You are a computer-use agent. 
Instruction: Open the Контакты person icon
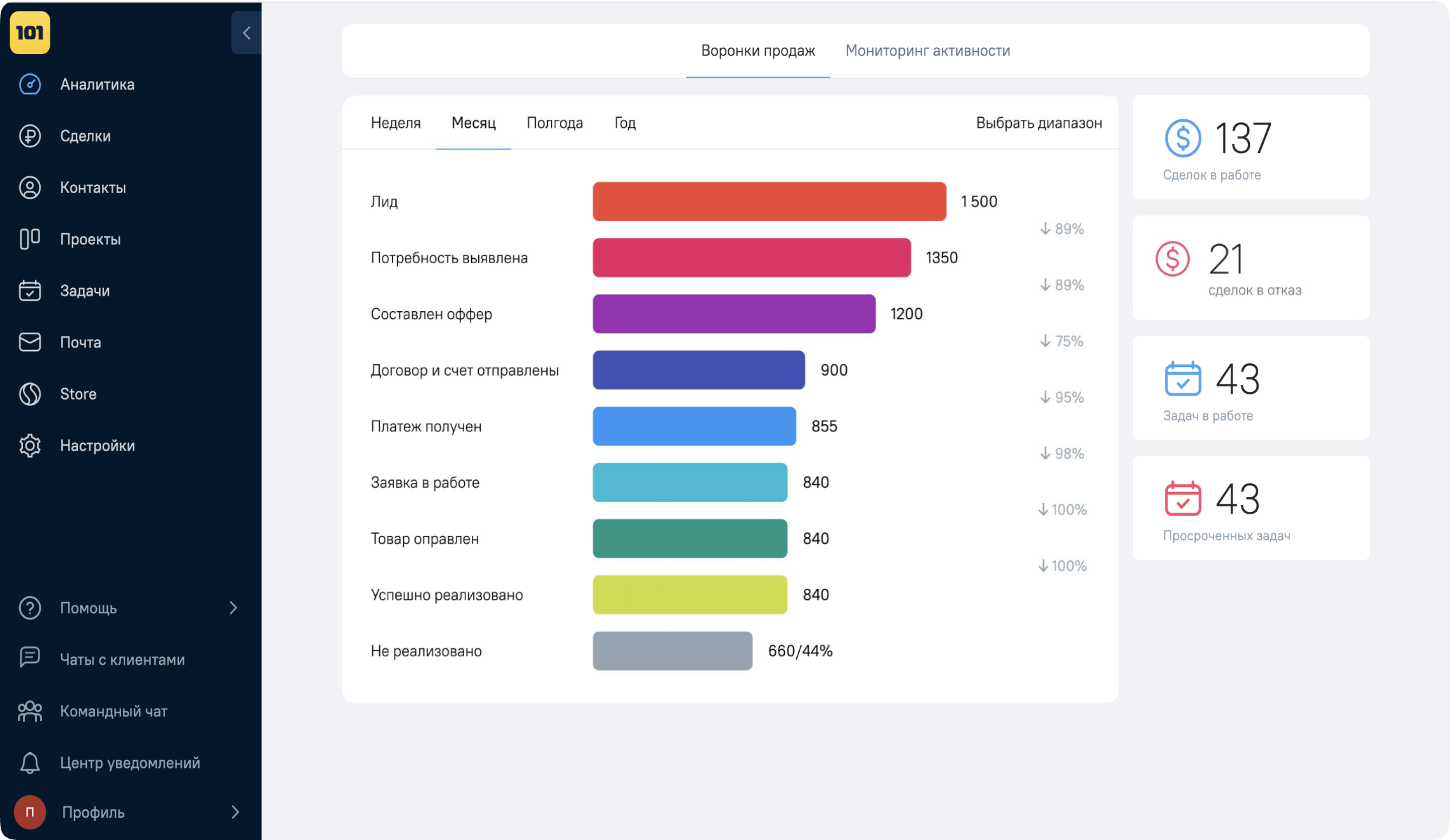coord(30,187)
